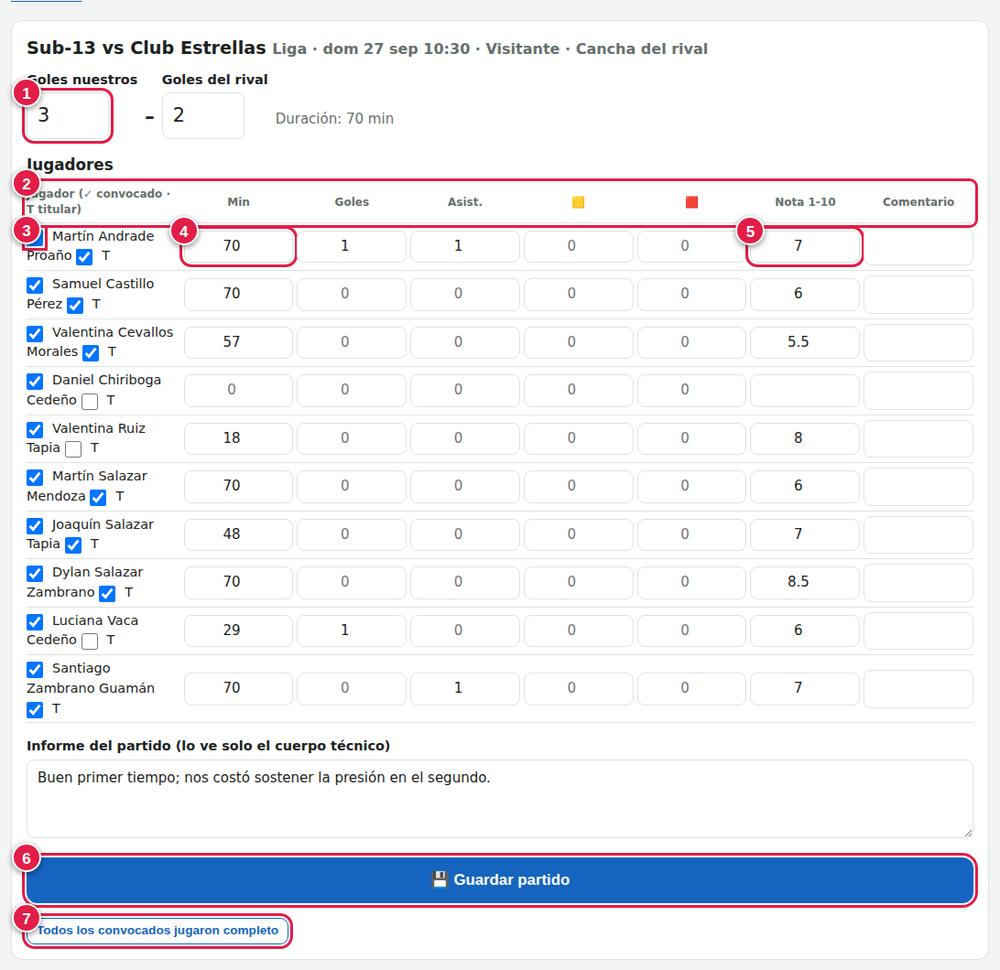Screen dimensions: 1000x970
Task: Click the Informe text area resize handle
Action: pyautogui.click(x=967, y=832)
